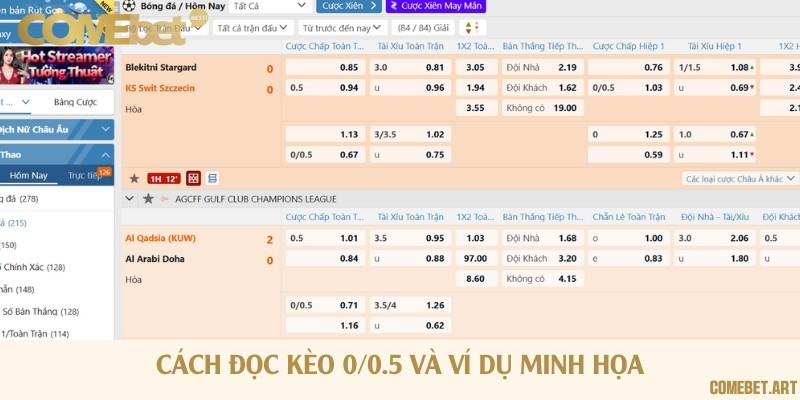Select Không có next goal 19.00
This screenshot has width=800, height=400.
point(543,108)
